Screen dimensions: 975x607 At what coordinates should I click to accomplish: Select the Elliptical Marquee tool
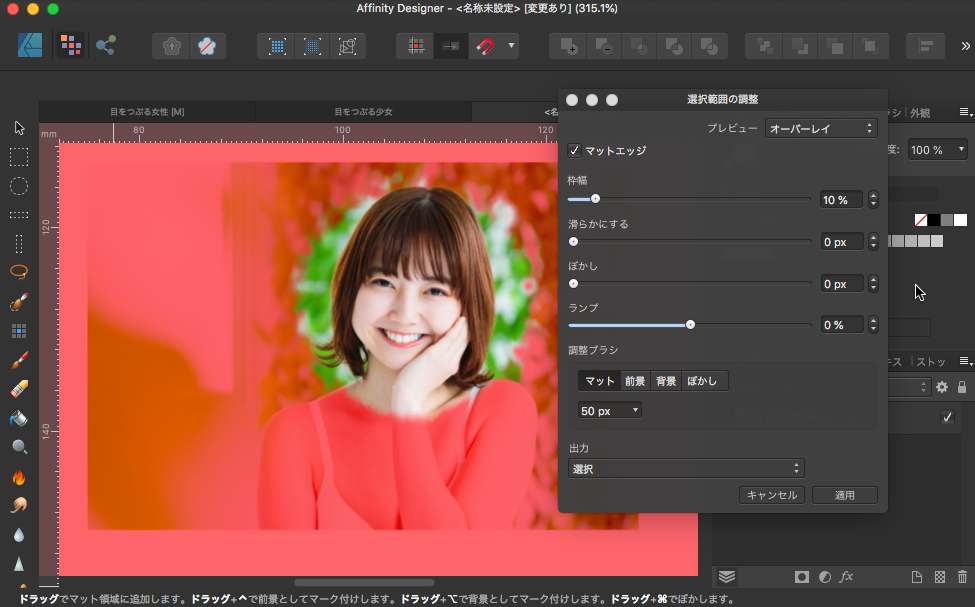click(19, 186)
